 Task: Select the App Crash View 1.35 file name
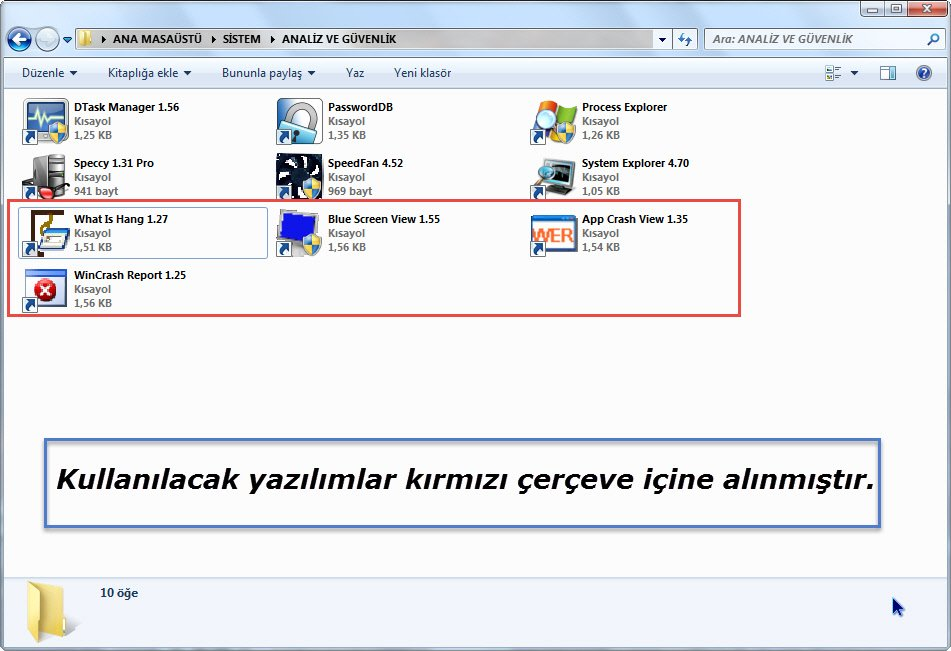click(634, 219)
